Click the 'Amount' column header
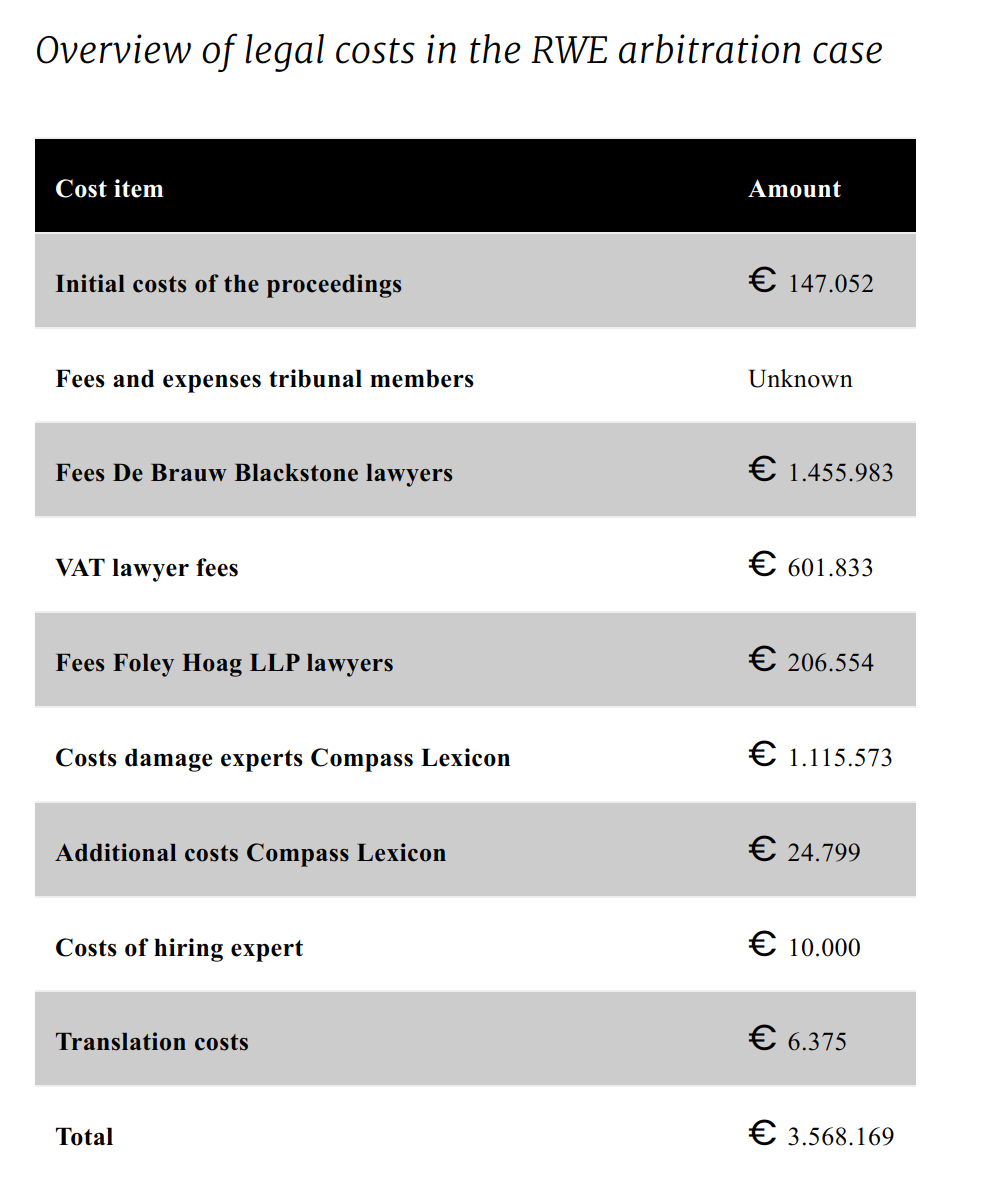The width and height of the screenshot is (982, 1196). click(x=794, y=188)
